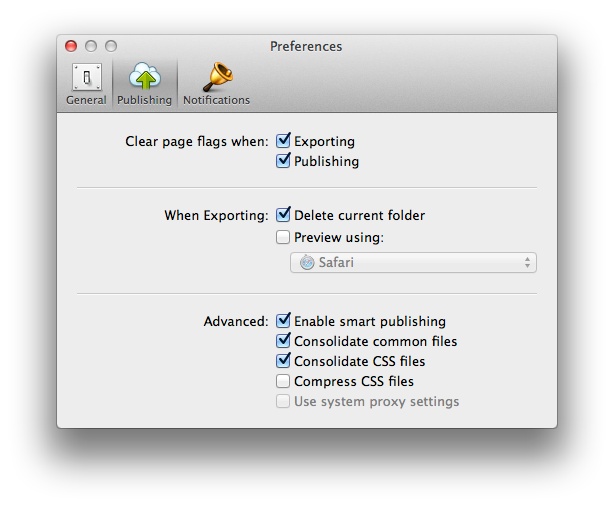This screenshot has width=614, height=507.
Task: Click the Publishing tab label text
Action: [144, 100]
